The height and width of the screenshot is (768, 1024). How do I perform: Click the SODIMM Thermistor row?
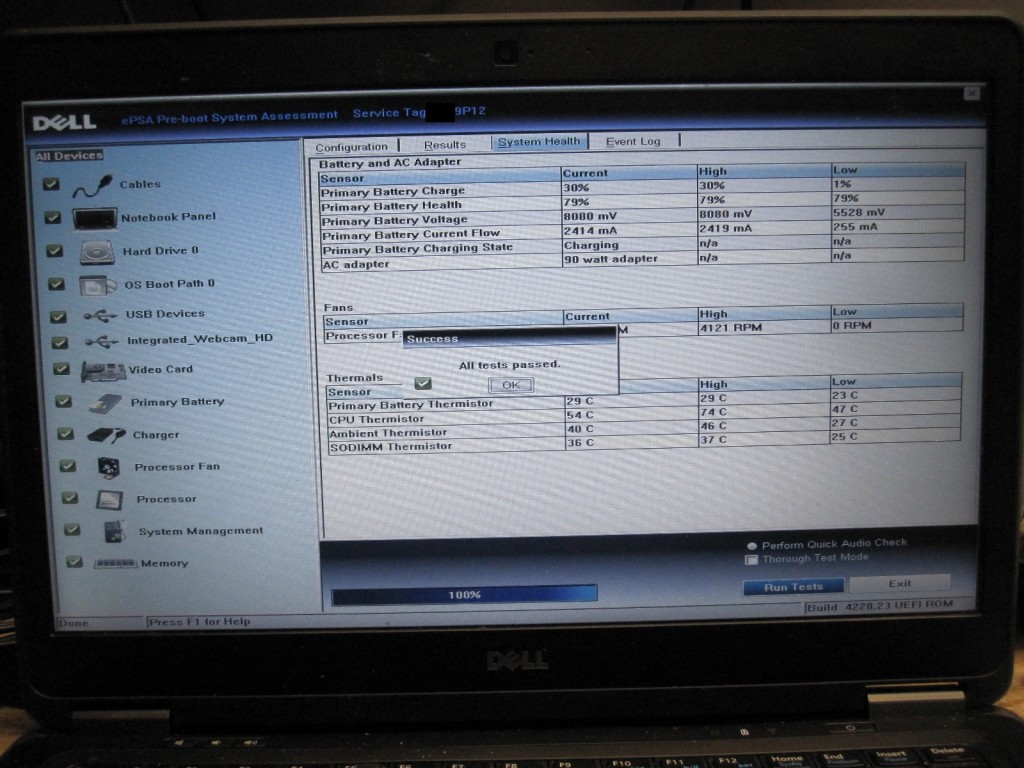(x=644, y=443)
